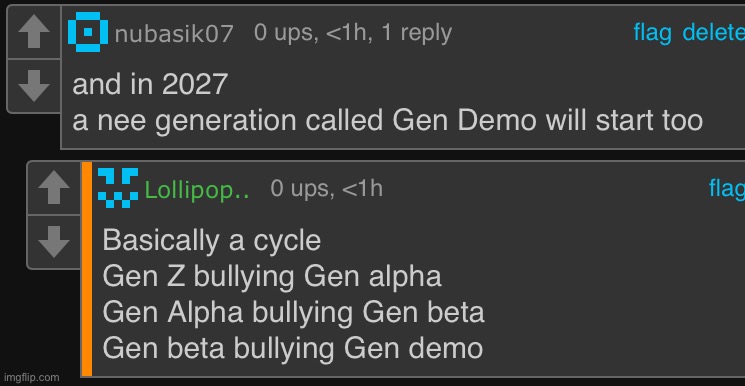Click the orange reply highlight bar

87,269
